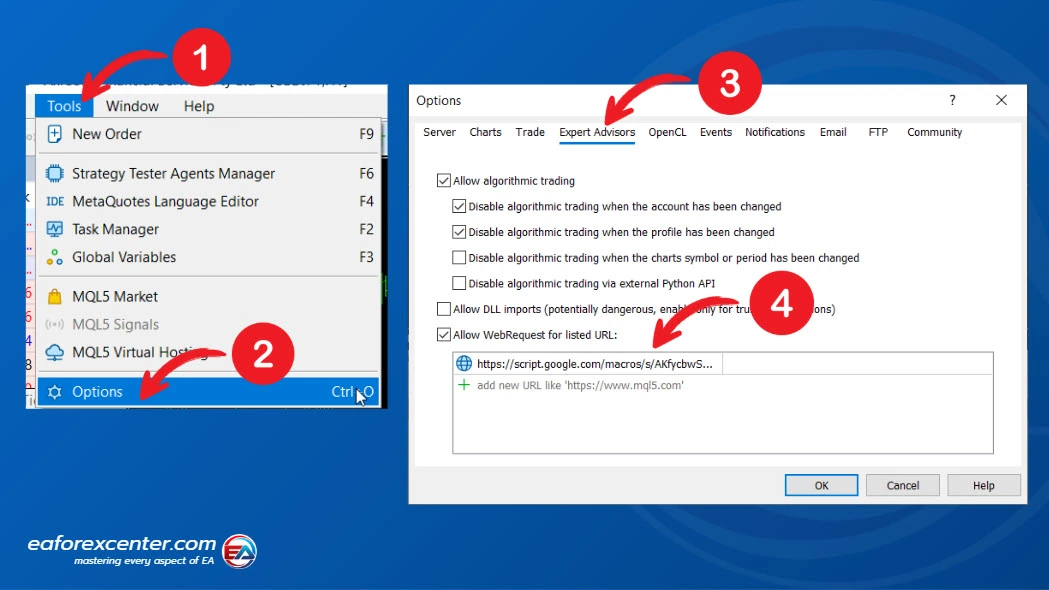Image resolution: width=1049 pixels, height=590 pixels.
Task: Open the Tools menu
Action: coord(64,106)
